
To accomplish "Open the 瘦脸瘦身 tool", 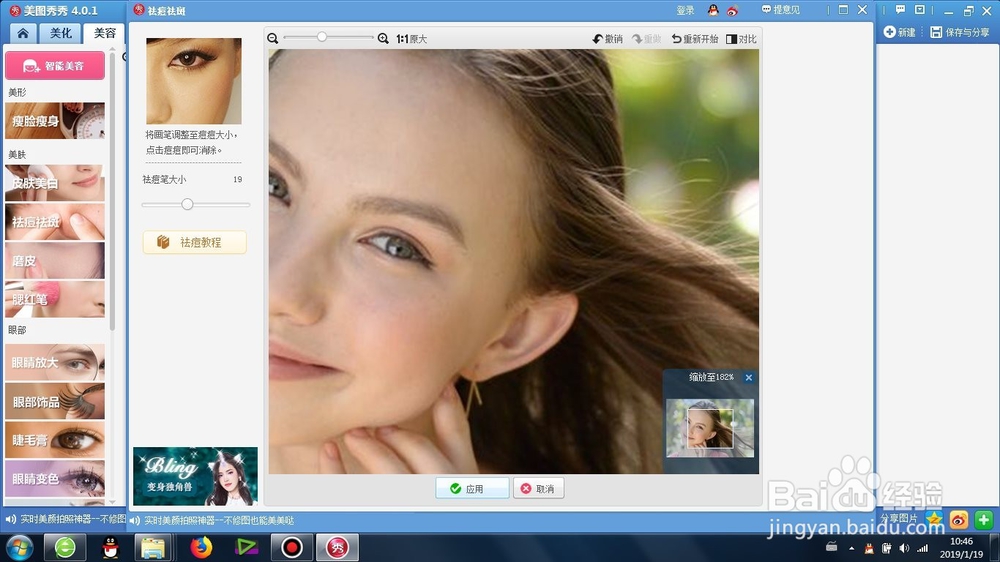I will coord(55,121).
